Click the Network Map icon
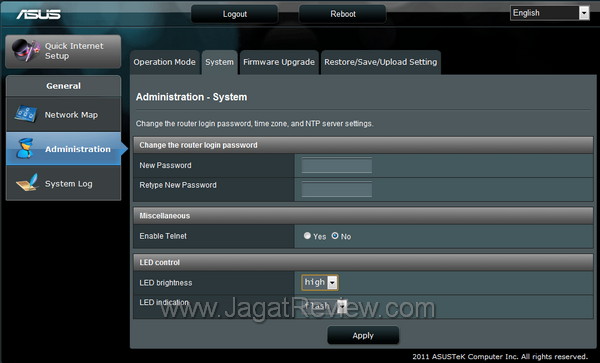The width and height of the screenshot is (600, 363). (26, 114)
